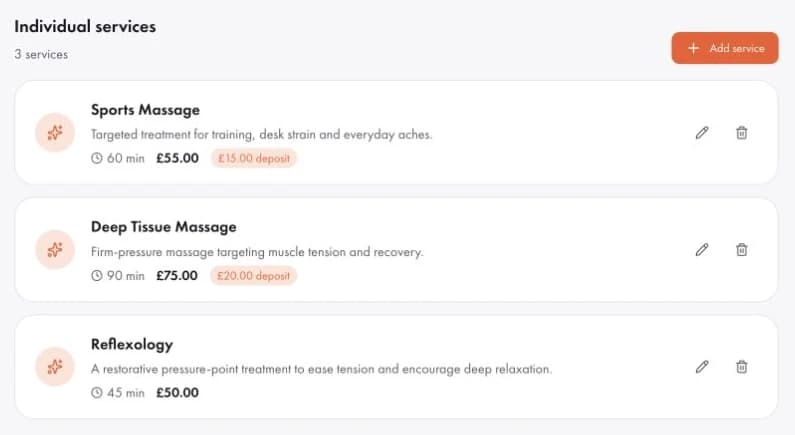Screen dimensions: 795x435
Task: Click the £15.00 deposit badge
Action: click(254, 158)
